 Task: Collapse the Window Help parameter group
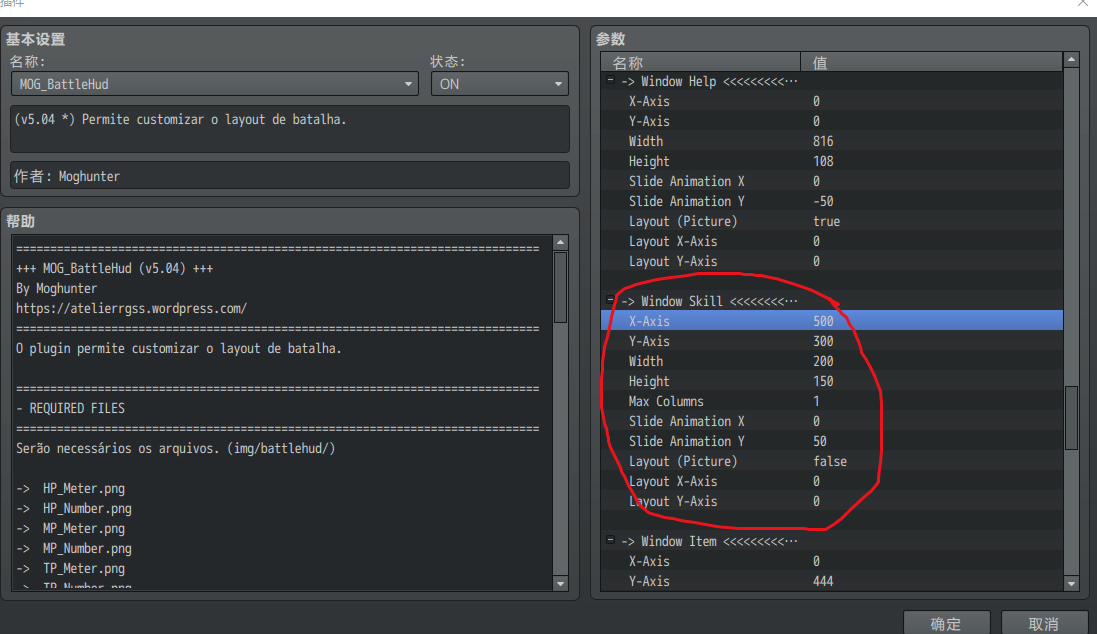[610, 80]
